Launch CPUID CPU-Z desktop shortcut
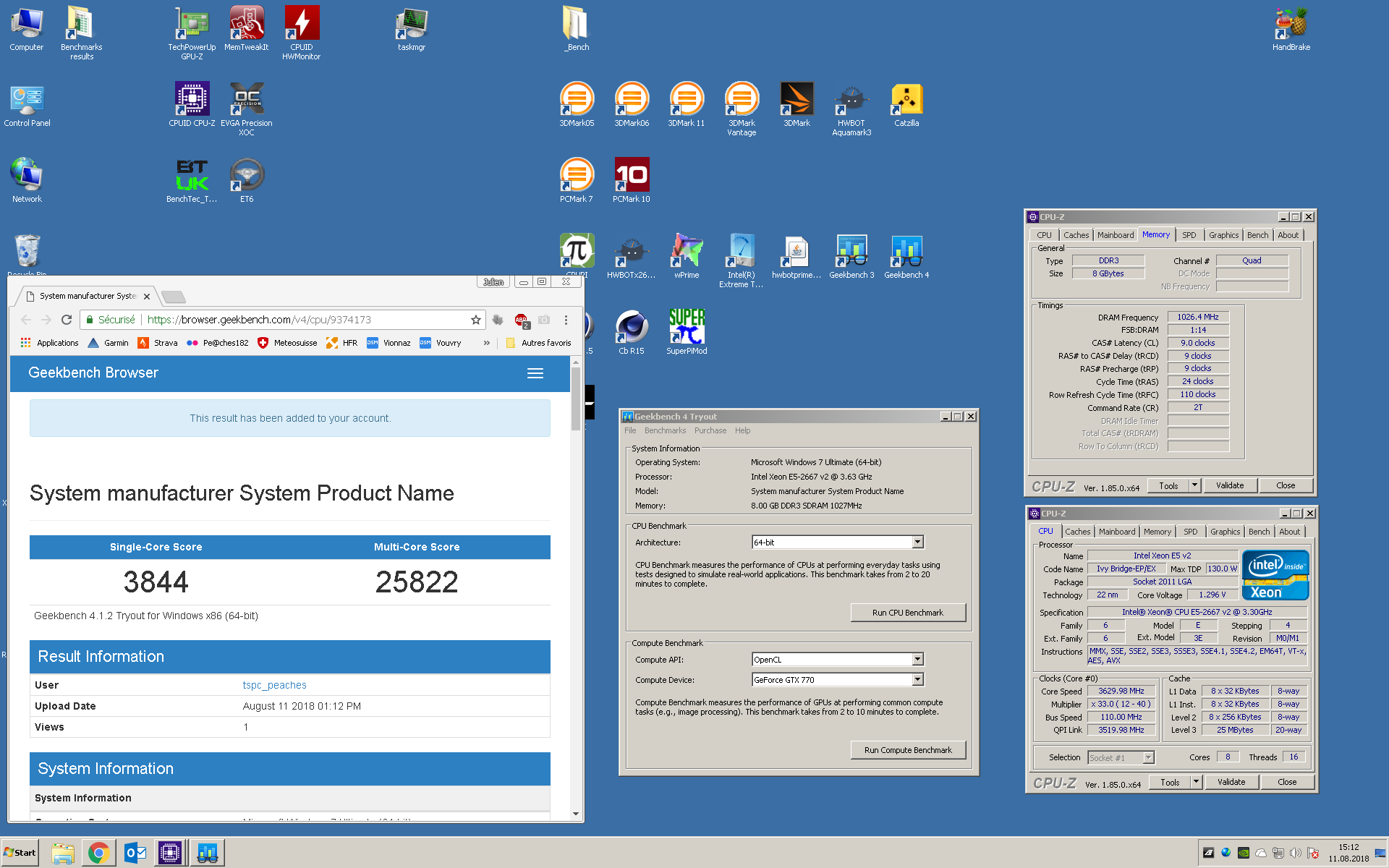Image resolution: width=1389 pixels, height=868 pixels. coord(192,105)
